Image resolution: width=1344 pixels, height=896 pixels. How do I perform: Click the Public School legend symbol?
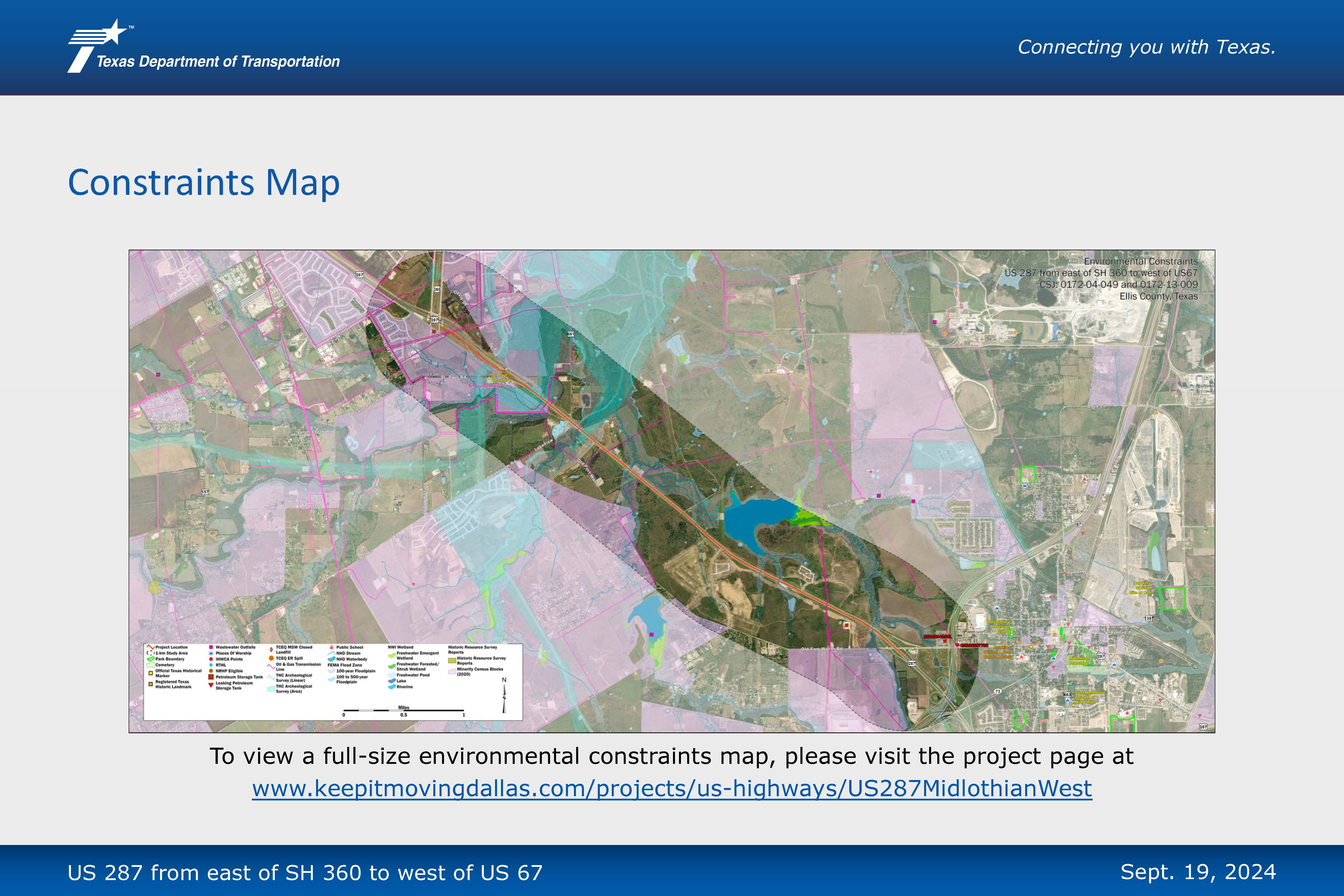pyautogui.click(x=332, y=647)
